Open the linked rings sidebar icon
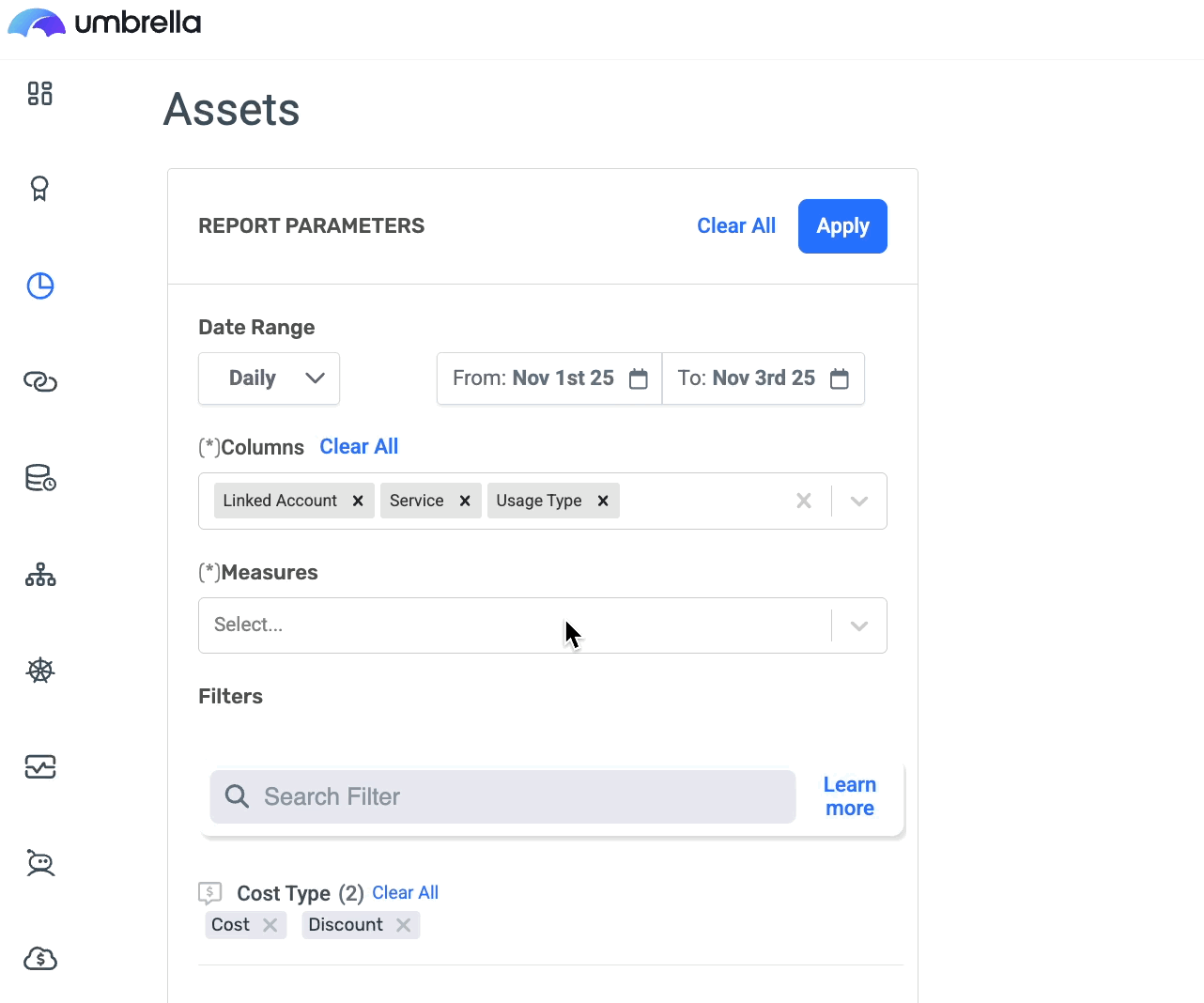Image resolution: width=1204 pixels, height=1003 pixels. 40,381
